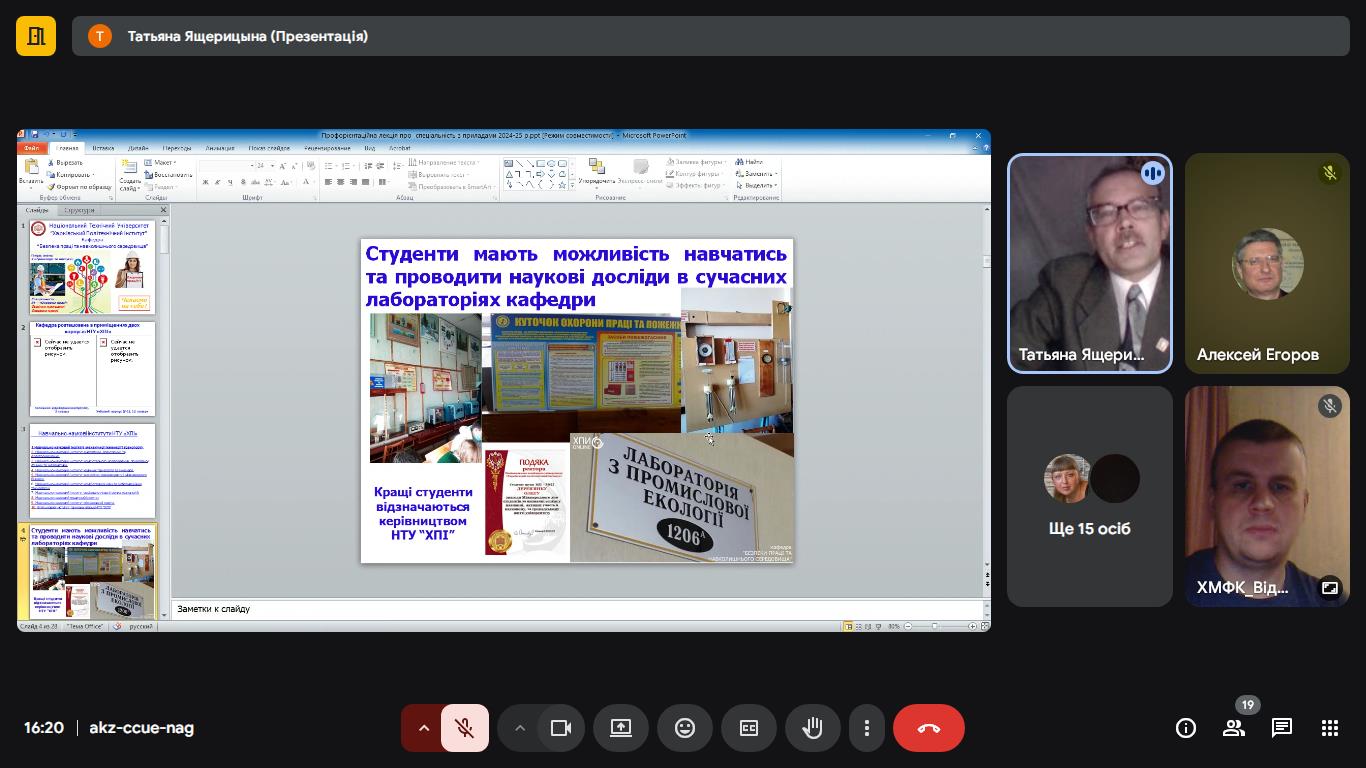Turn on closed captions
The height and width of the screenshot is (768, 1366).
point(749,728)
